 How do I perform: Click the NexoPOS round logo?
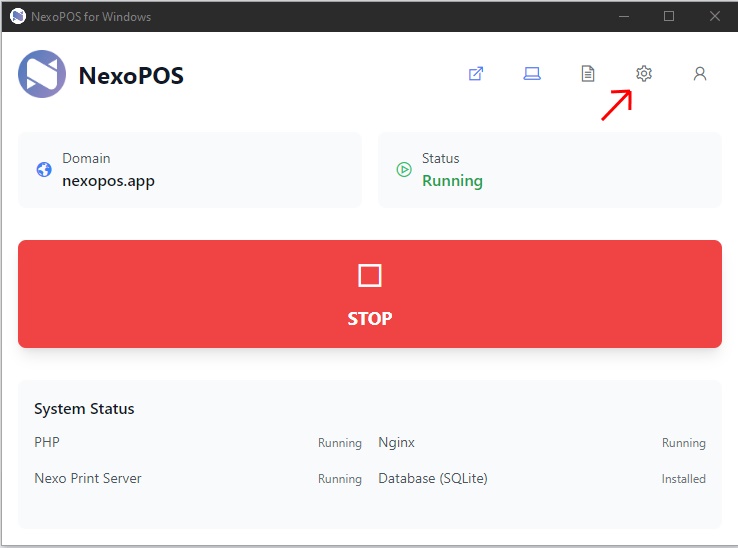tap(42, 74)
